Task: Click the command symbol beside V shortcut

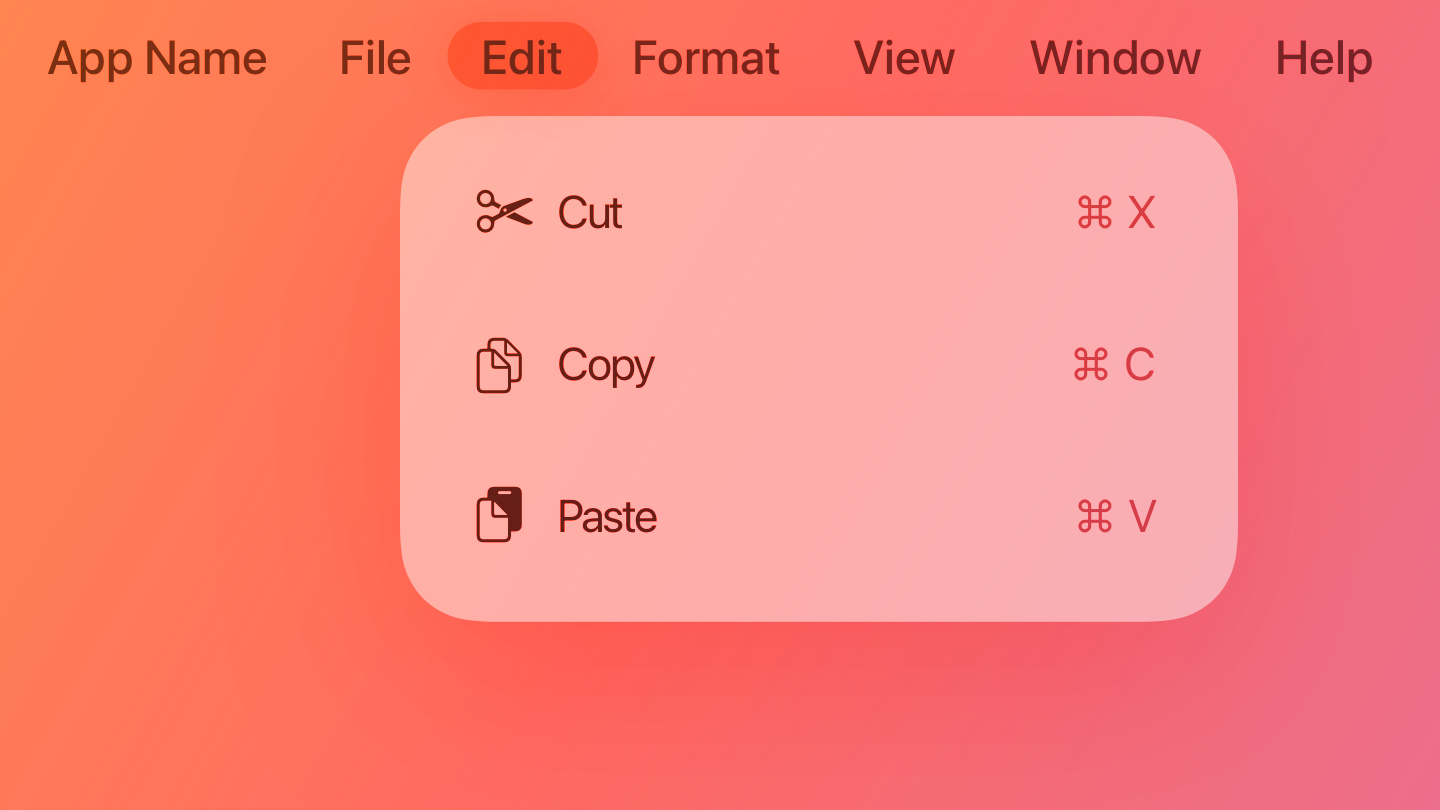Action: (x=1093, y=517)
